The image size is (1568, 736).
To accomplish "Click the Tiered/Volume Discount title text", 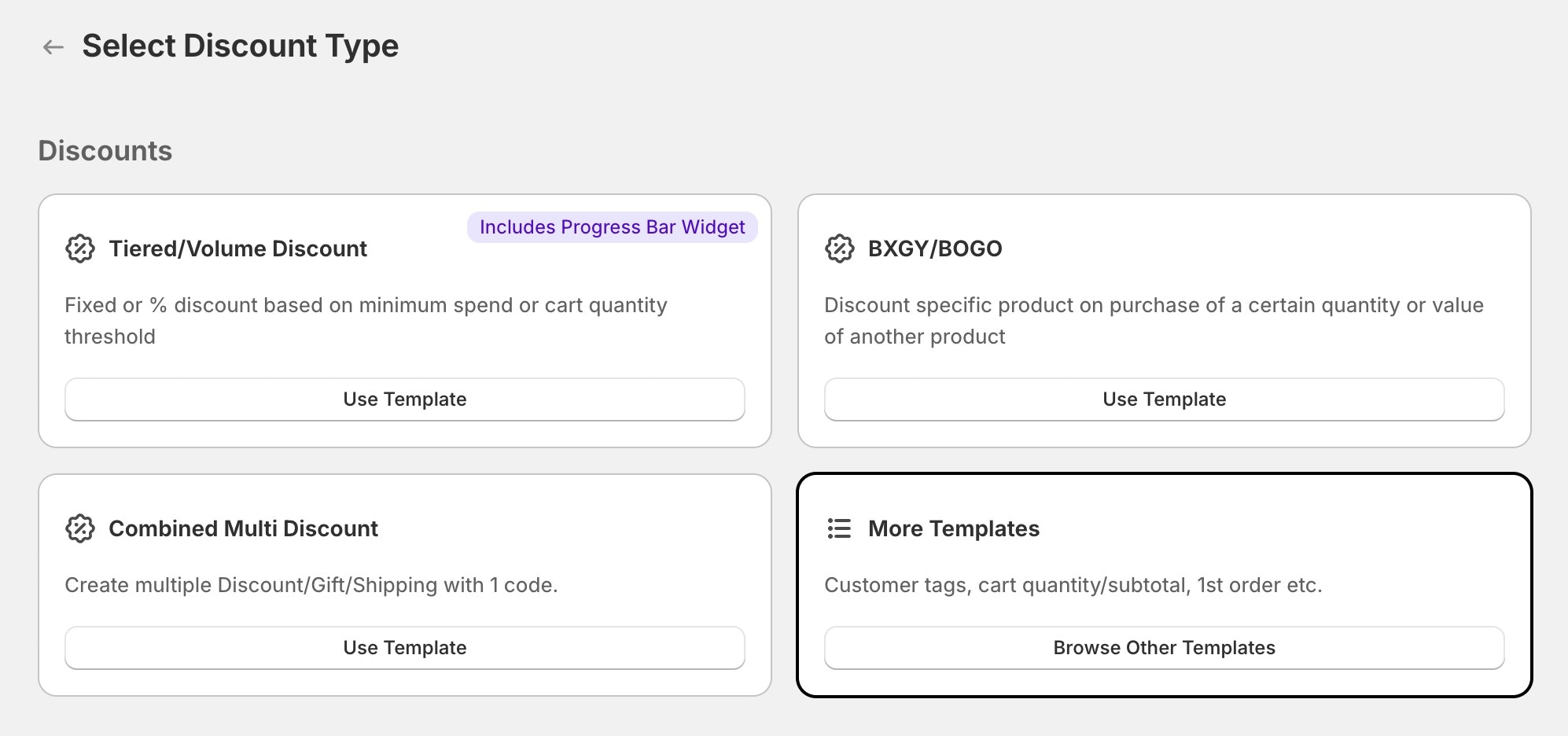I will click(237, 248).
